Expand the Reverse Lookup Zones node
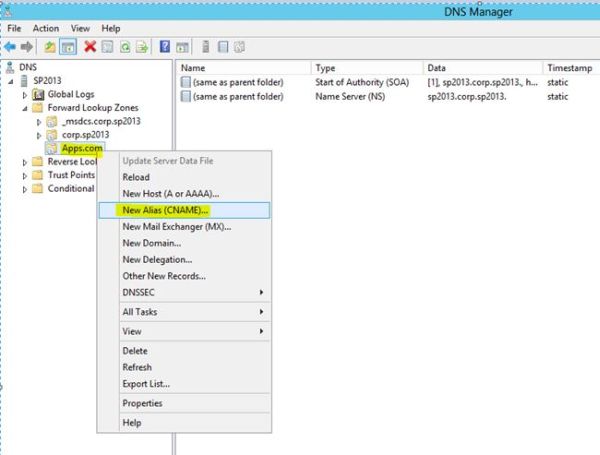Viewport: 600px width, 455px height. tap(25, 163)
